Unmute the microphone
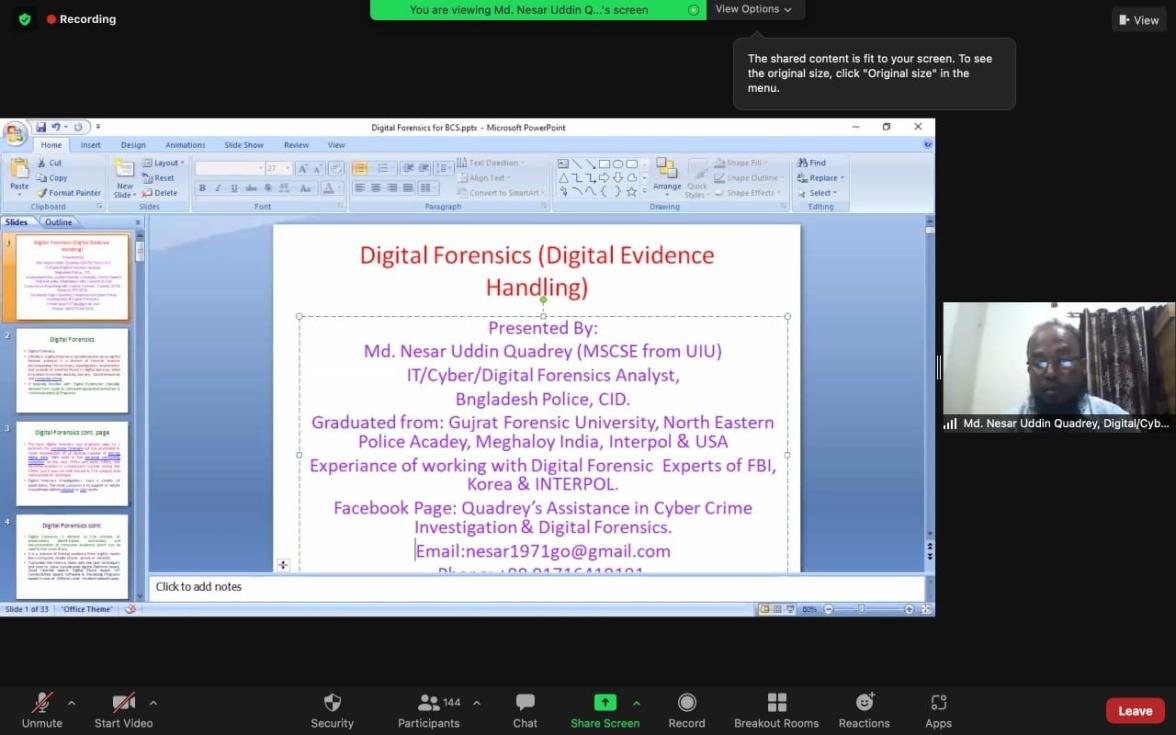The image size is (1176, 735). pos(42,710)
